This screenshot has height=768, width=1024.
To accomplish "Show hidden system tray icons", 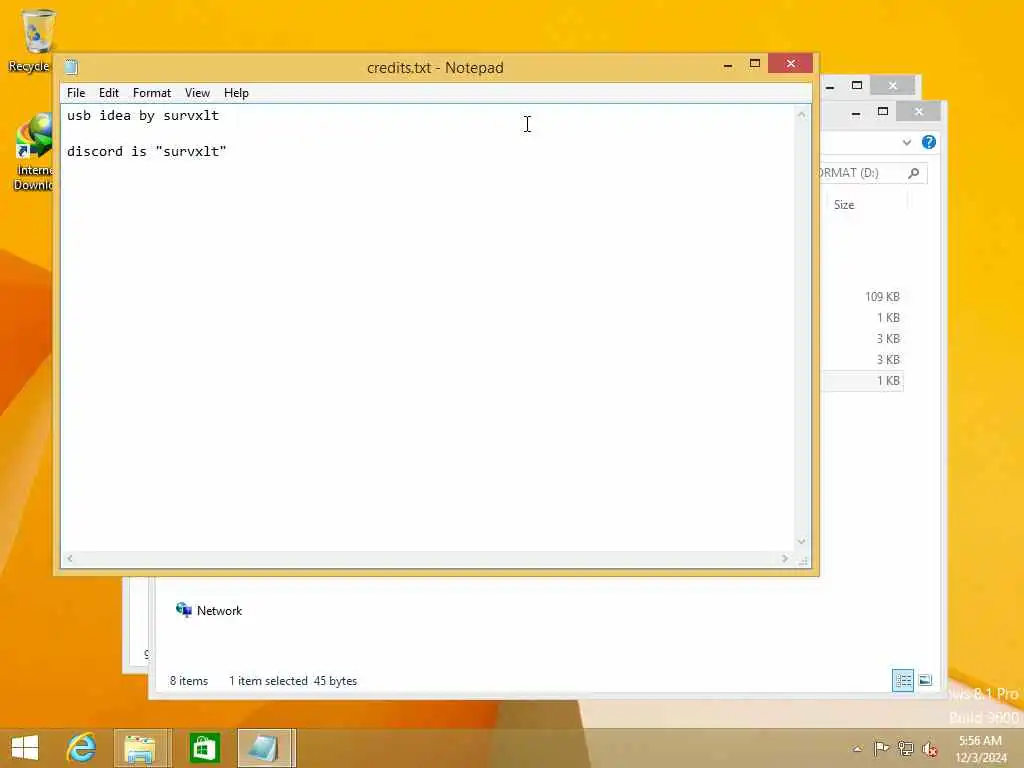I will tap(857, 749).
